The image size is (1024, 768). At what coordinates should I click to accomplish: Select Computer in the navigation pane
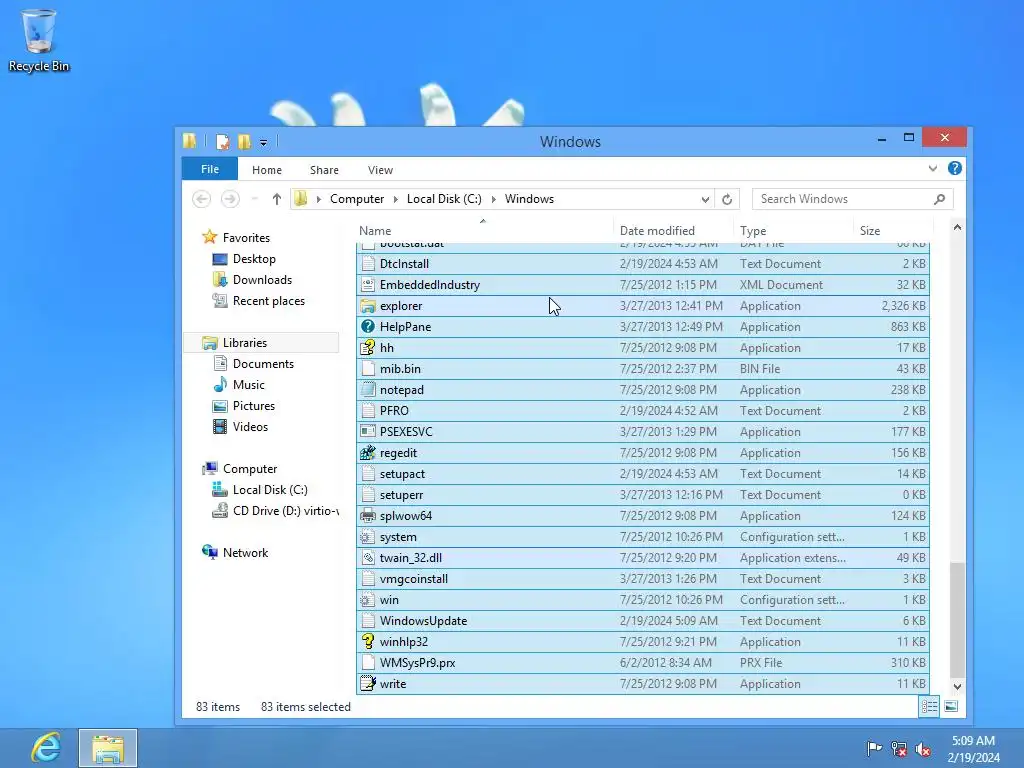(x=249, y=468)
